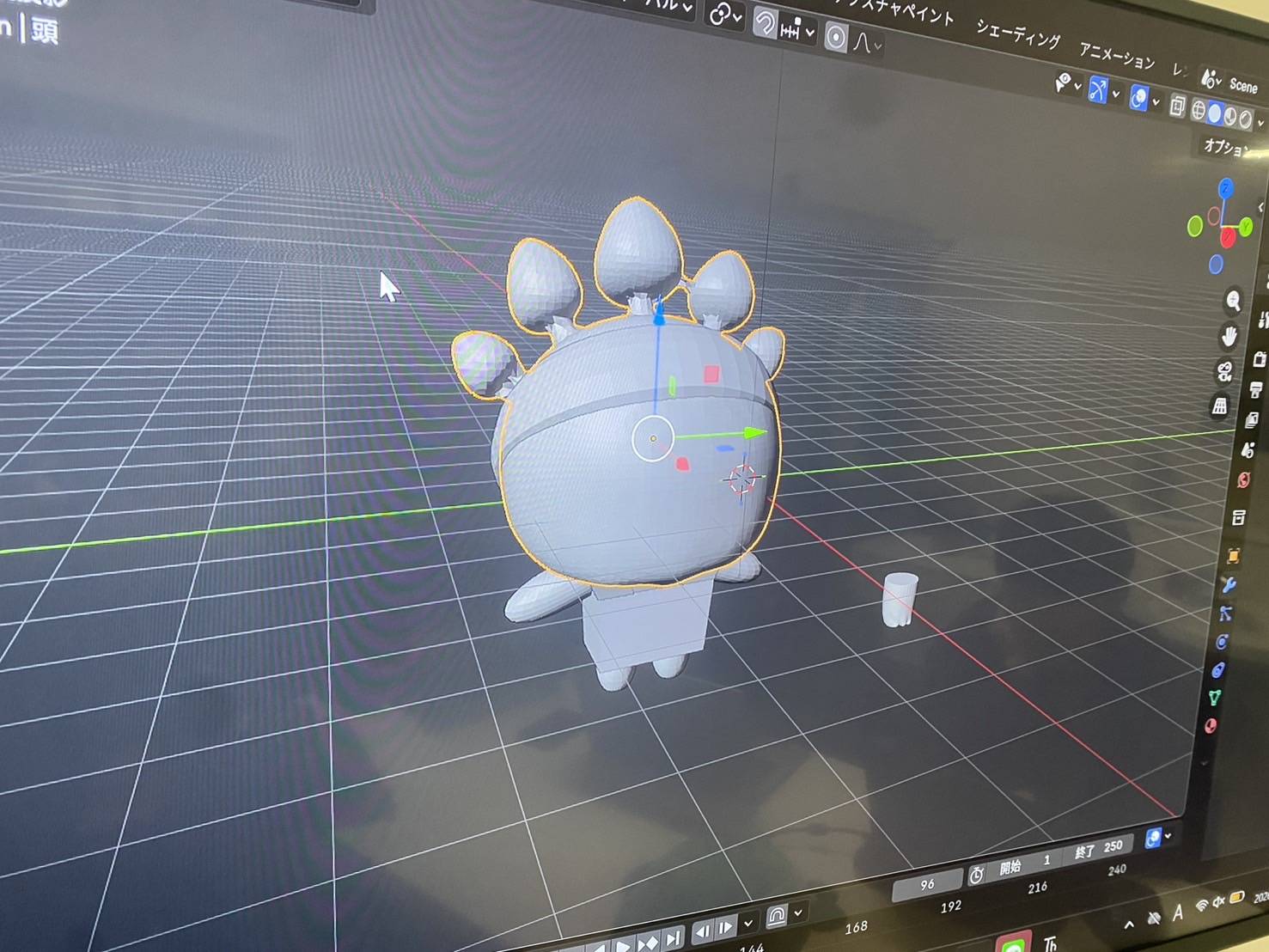This screenshot has width=1269, height=952.
Task: Open the orange Object properties tab
Action: coord(1233,556)
